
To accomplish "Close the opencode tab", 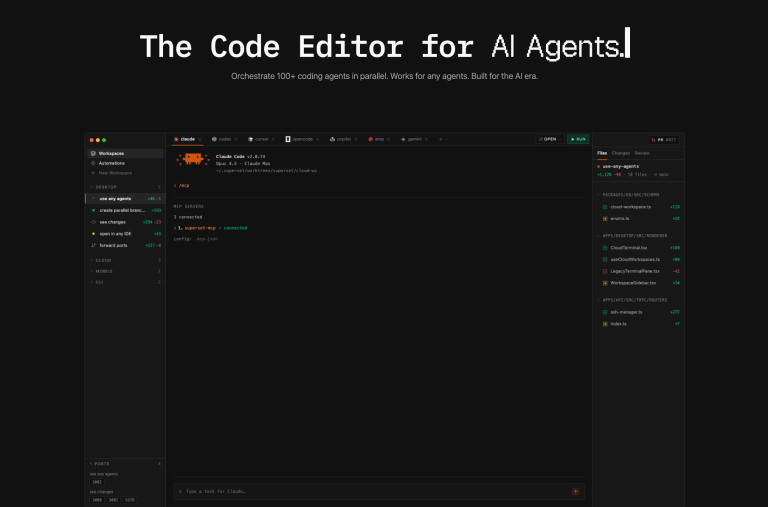I will coord(317,140).
